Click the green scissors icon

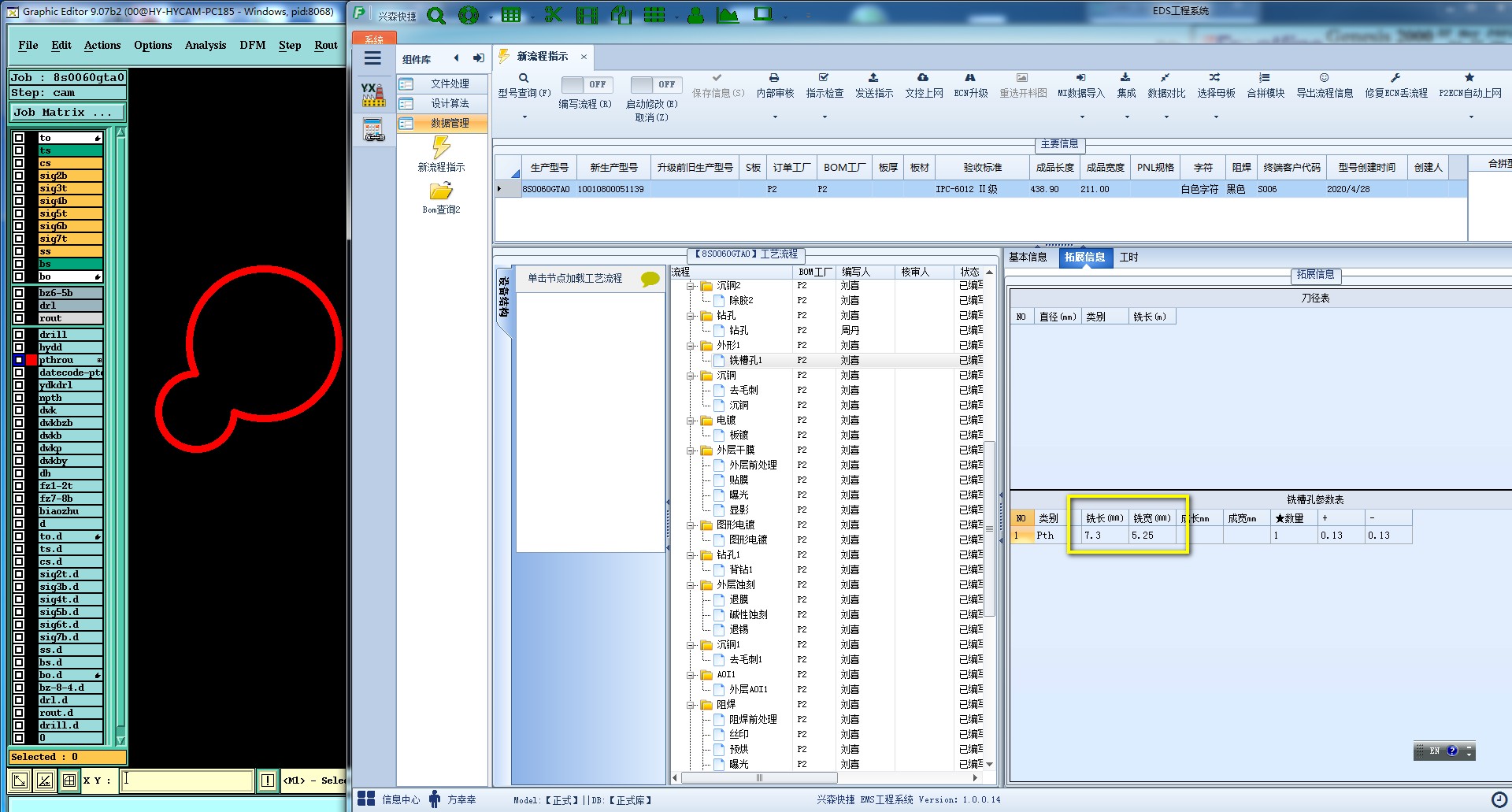[x=554, y=15]
